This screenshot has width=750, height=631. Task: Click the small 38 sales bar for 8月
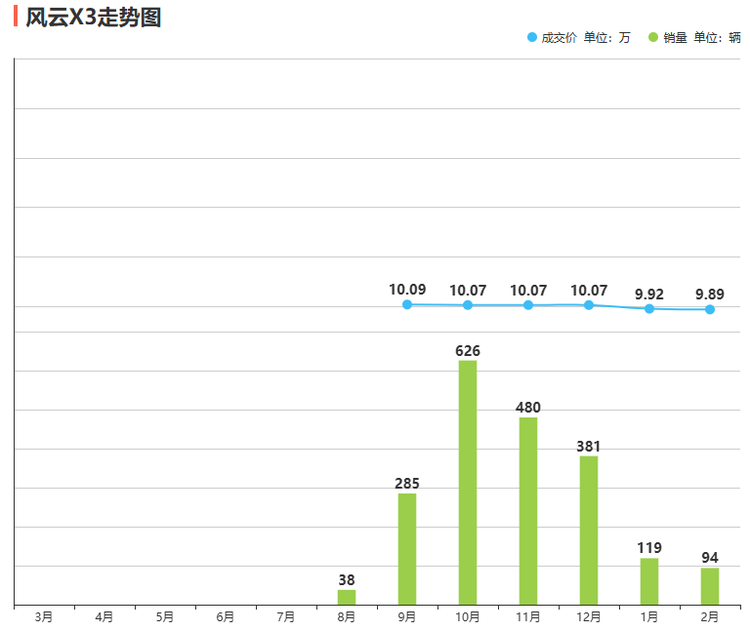(x=346, y=597)
